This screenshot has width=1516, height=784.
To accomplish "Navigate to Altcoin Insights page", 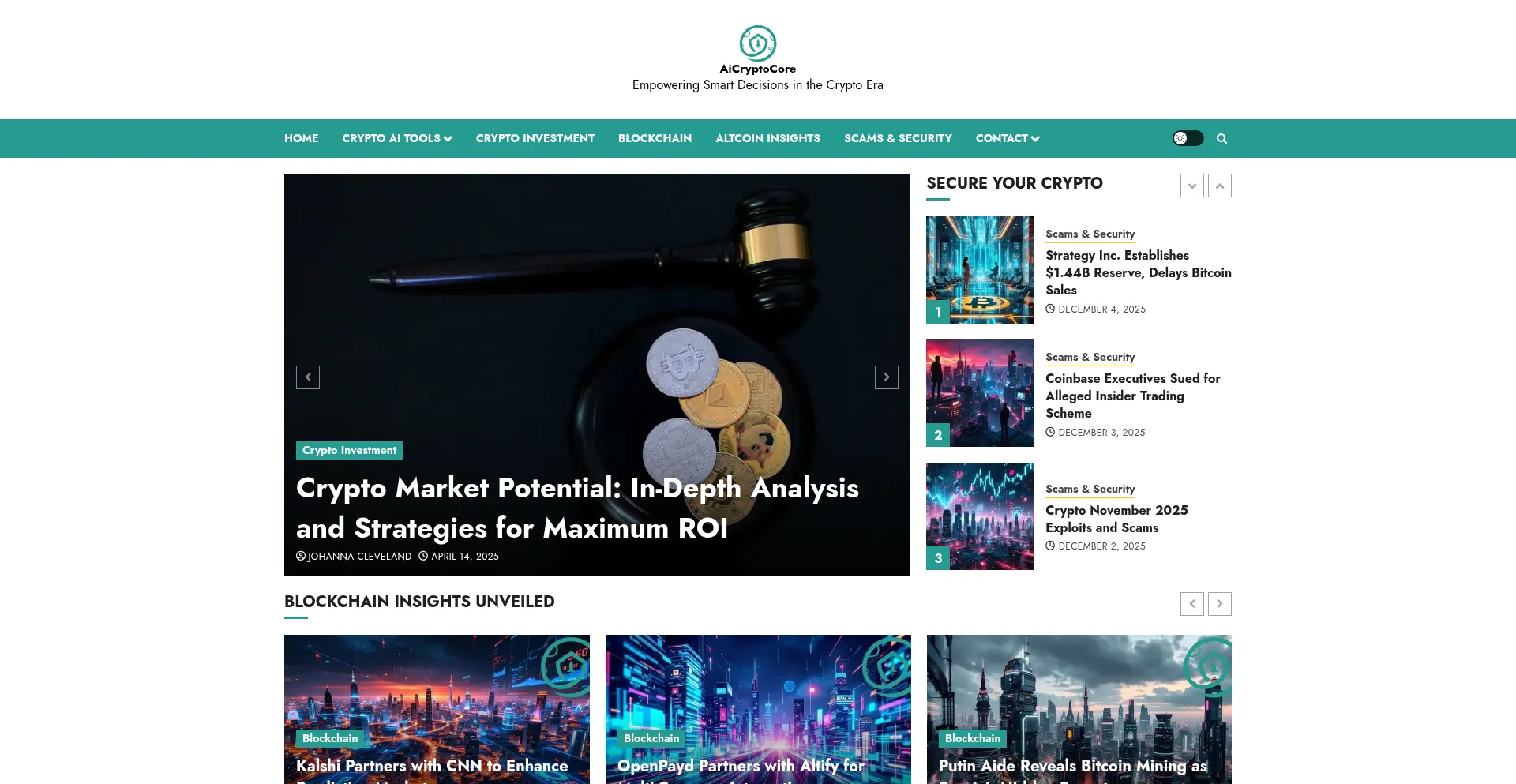I will point(767,139).
